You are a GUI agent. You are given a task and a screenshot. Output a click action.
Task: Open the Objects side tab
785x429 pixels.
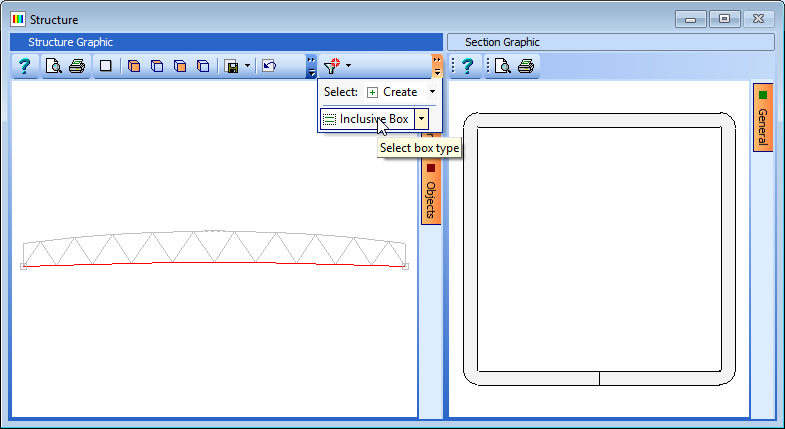pyautogui.click(x=431, y=192)
